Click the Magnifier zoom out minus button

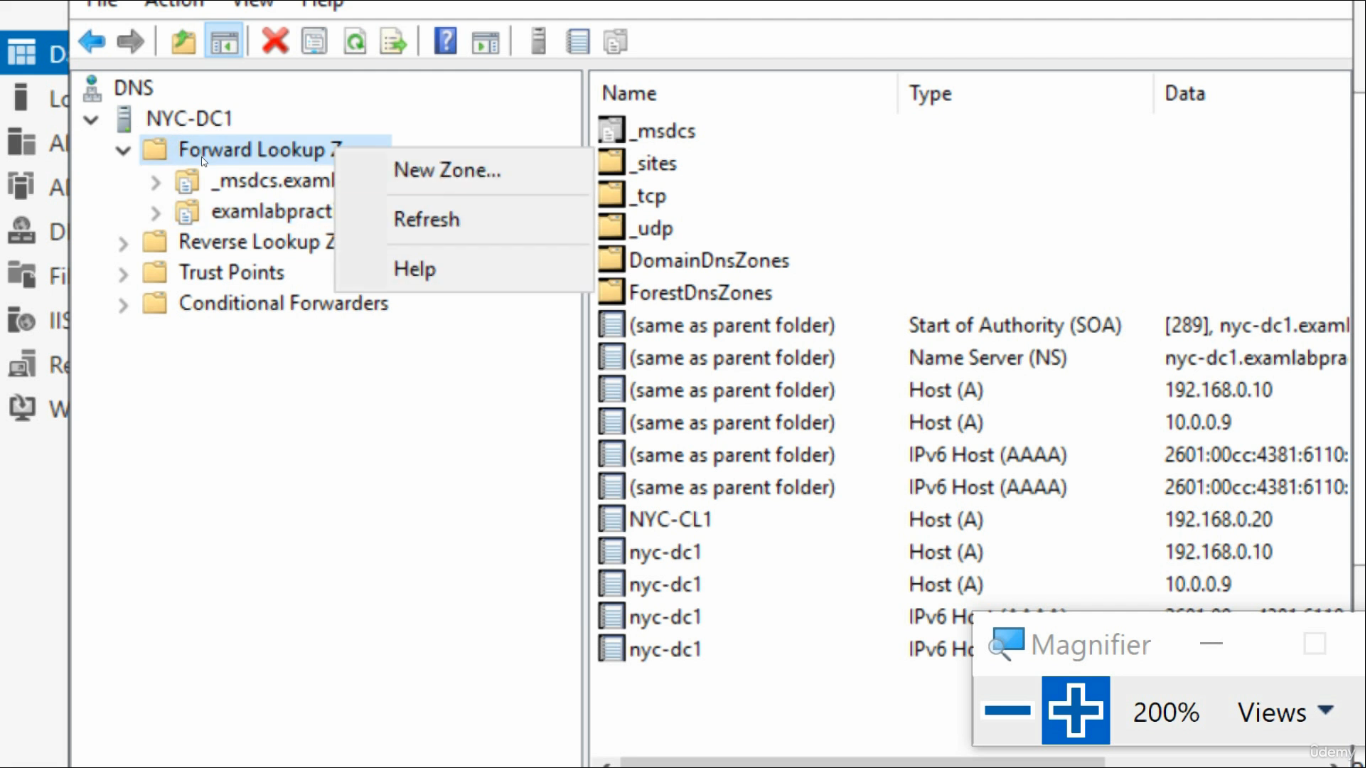1007,711
